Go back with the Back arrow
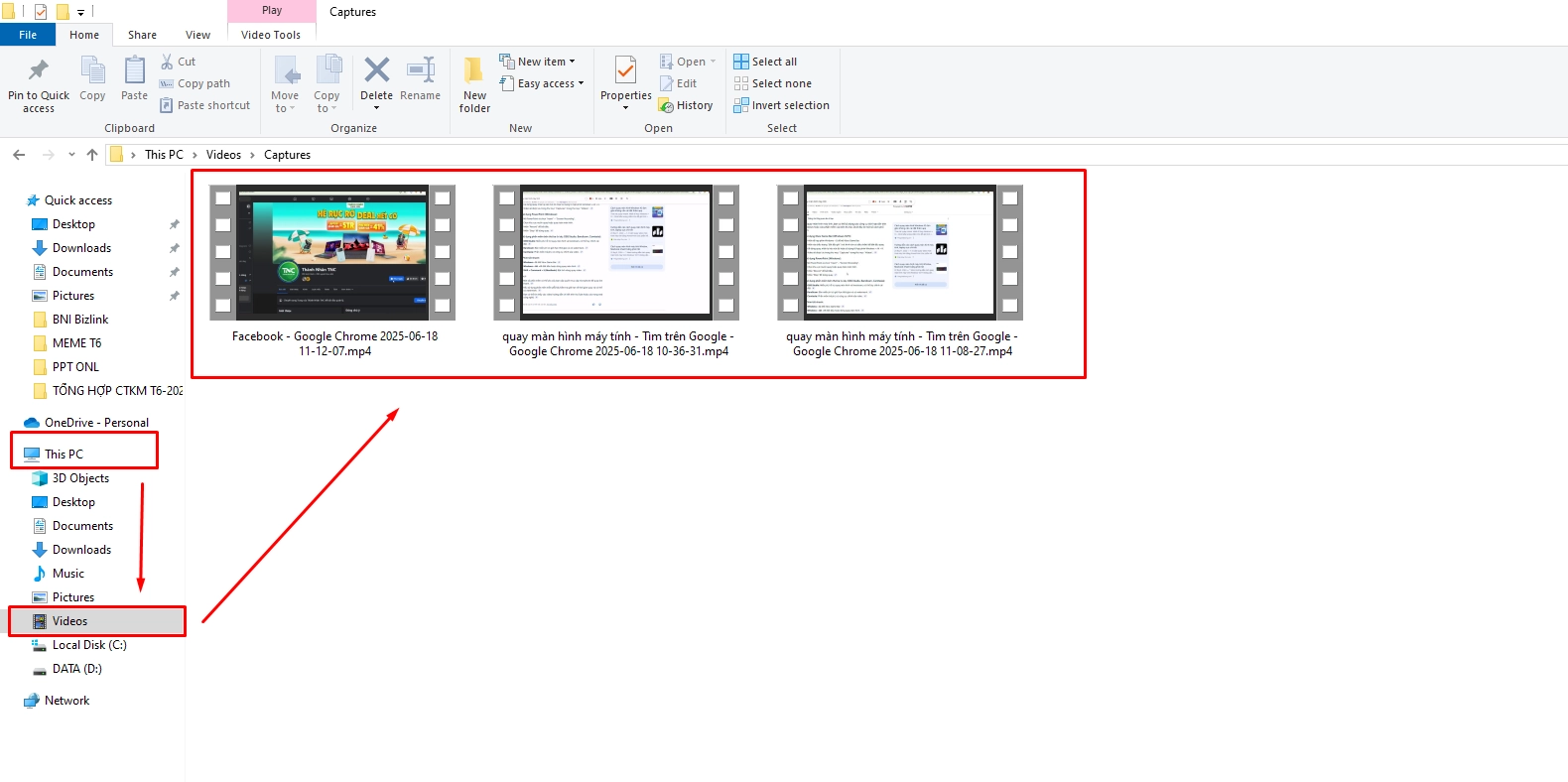Screen dimensions: 1568x782 tap(19, 155)
